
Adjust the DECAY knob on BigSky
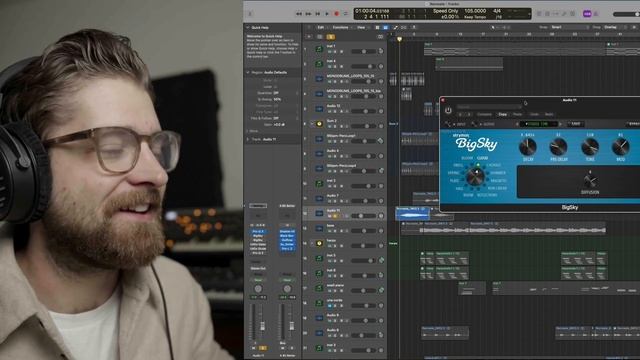(x=527, y=147)
